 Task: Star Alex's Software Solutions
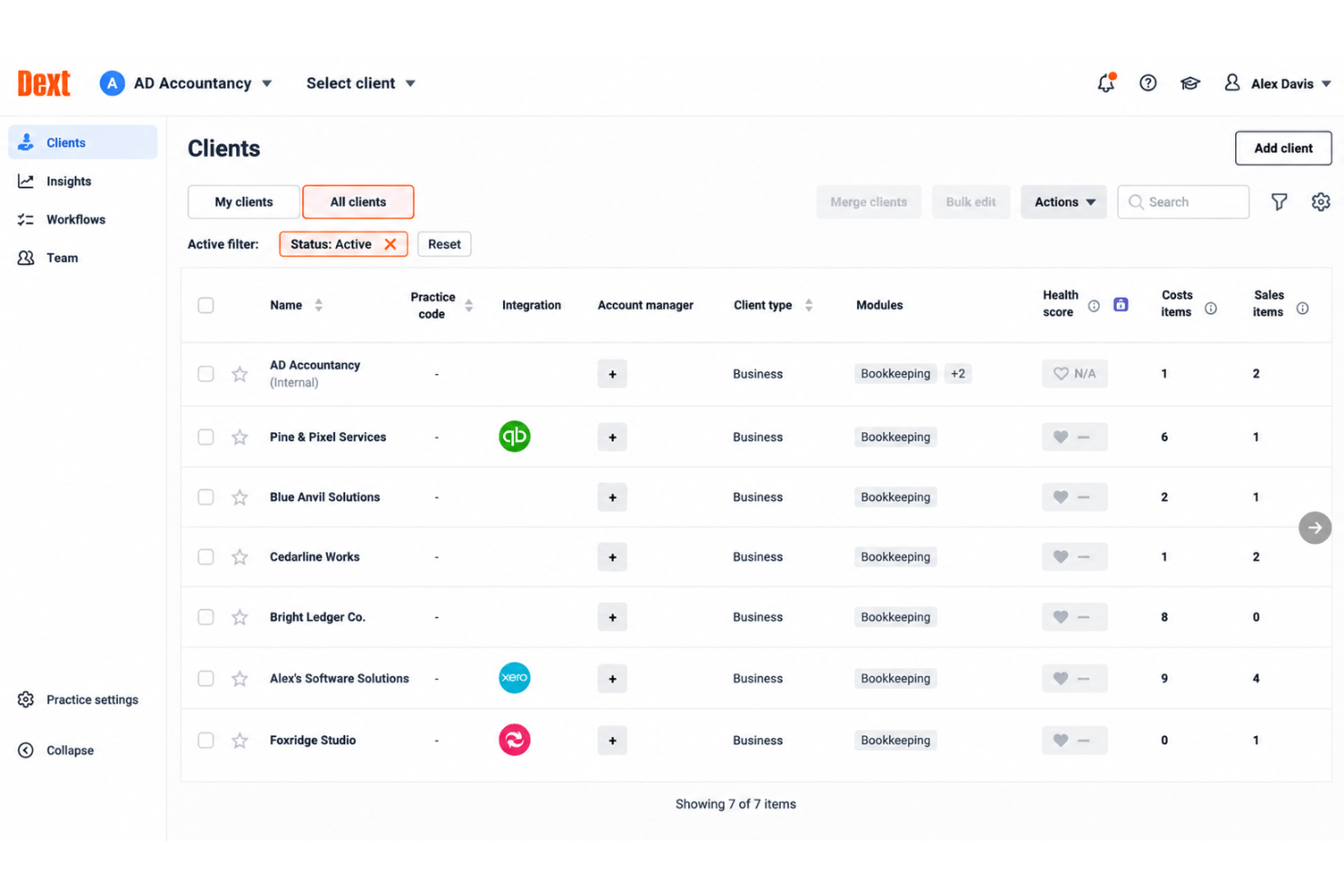pyautogui.click(x=240, y=679)
